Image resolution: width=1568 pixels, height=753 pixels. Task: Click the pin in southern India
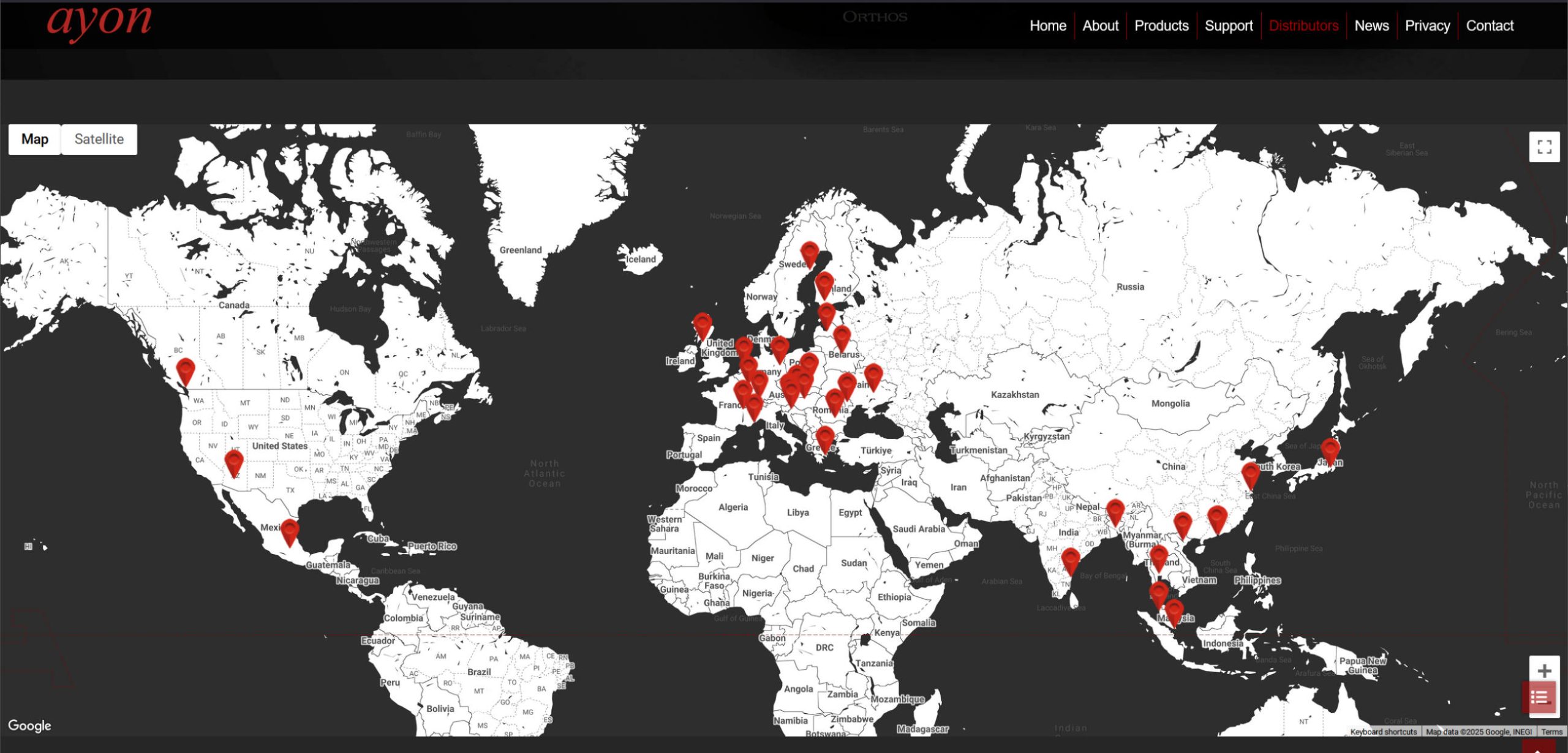pos(1070,560)
